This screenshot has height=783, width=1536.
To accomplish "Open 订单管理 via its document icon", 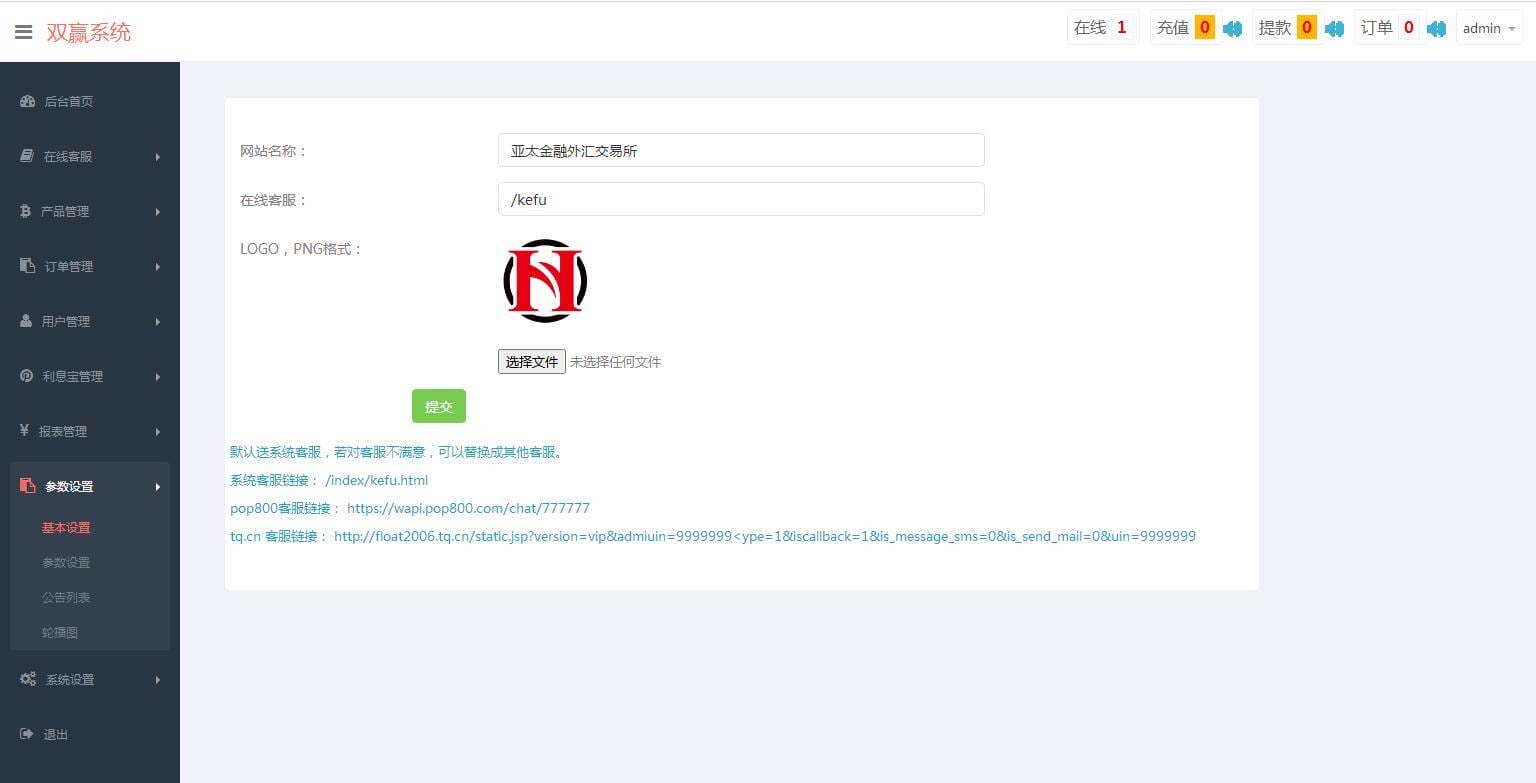I will (x=27, y=266).
